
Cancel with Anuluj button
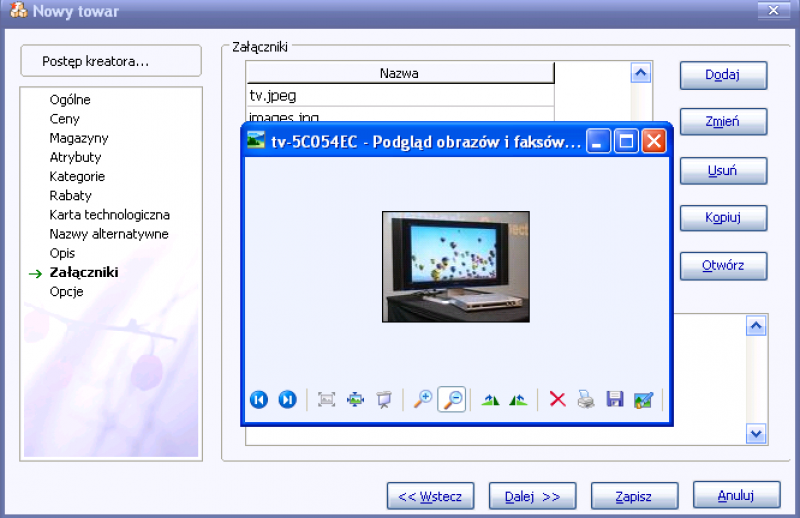[x=736, y=495]
